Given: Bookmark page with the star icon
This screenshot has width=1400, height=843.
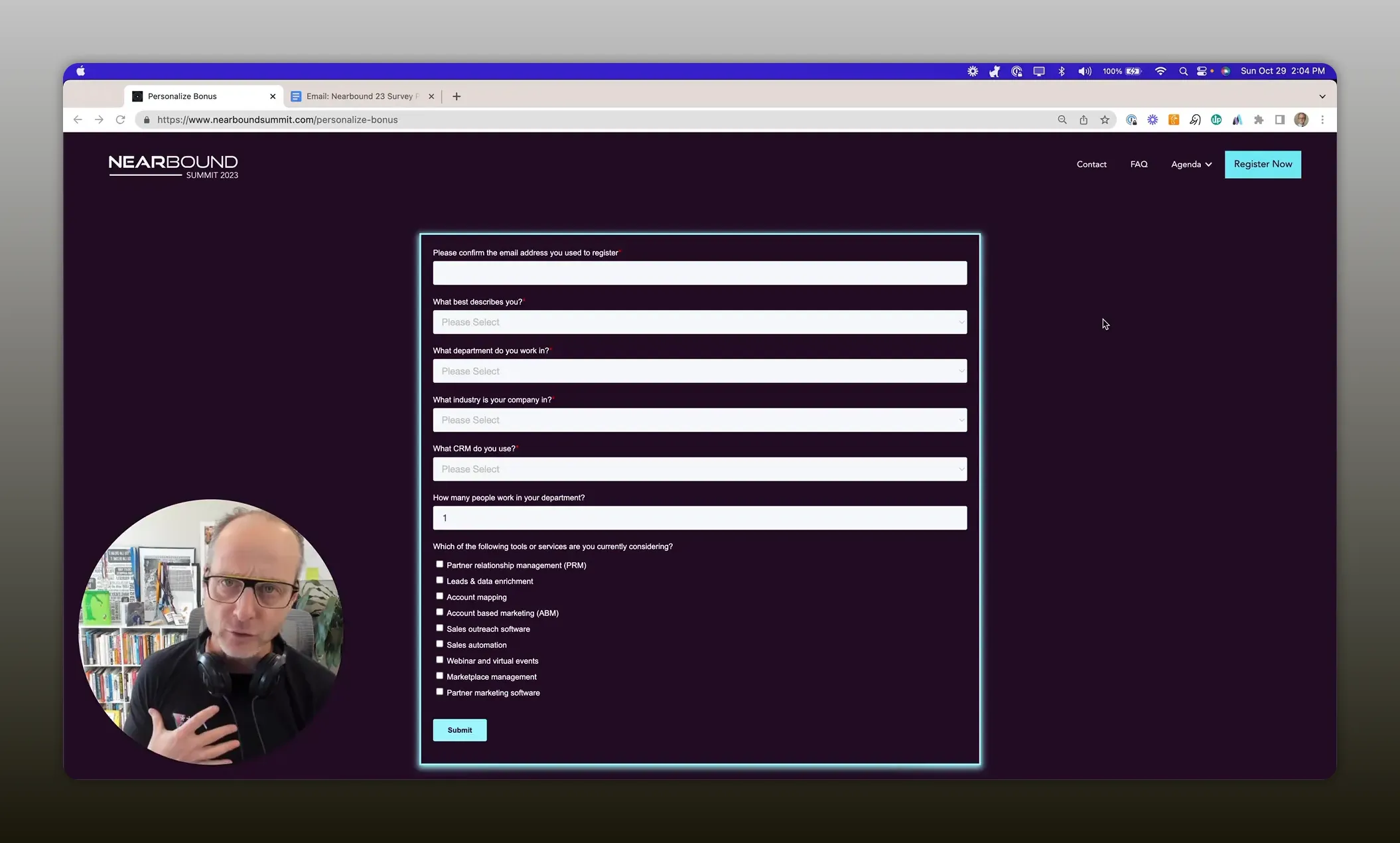Looking at the screenshot, I should (1105, 119).
